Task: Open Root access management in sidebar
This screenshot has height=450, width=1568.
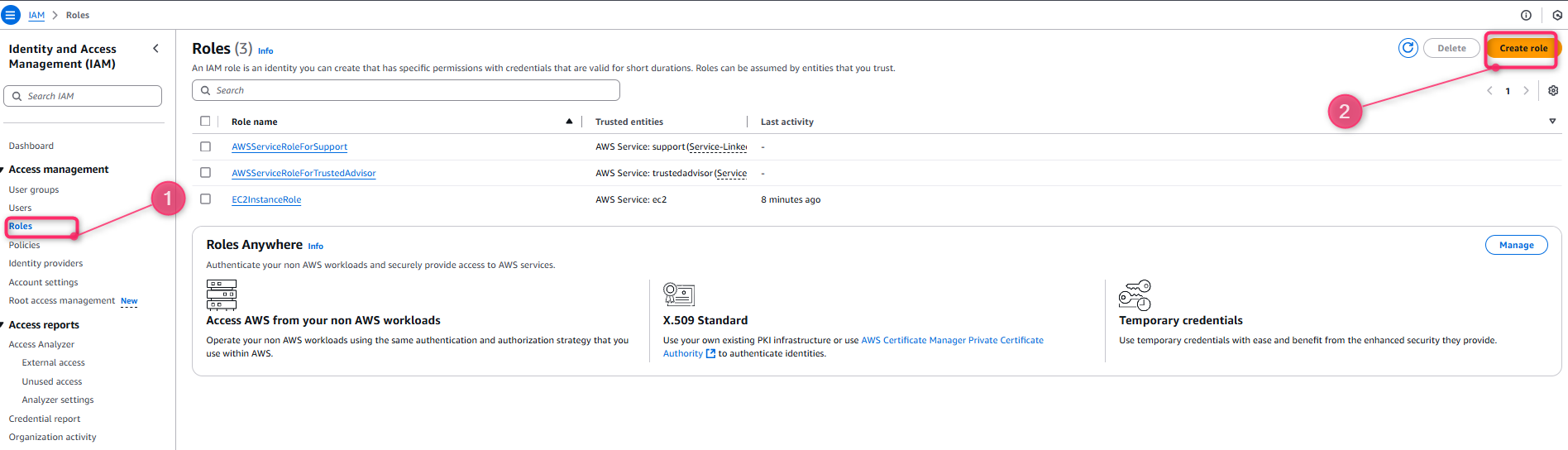Action: click(x=62, y=301)
